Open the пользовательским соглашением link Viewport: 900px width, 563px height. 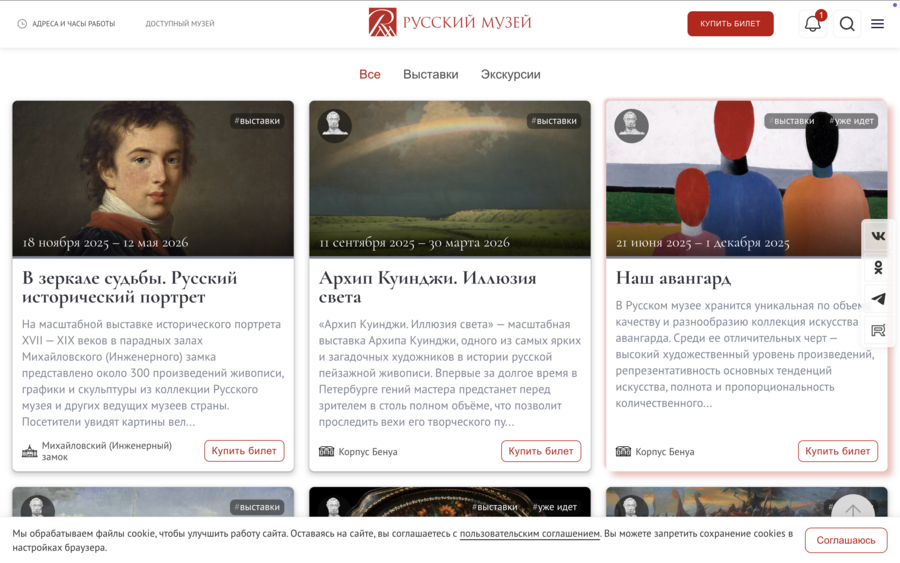529,533
